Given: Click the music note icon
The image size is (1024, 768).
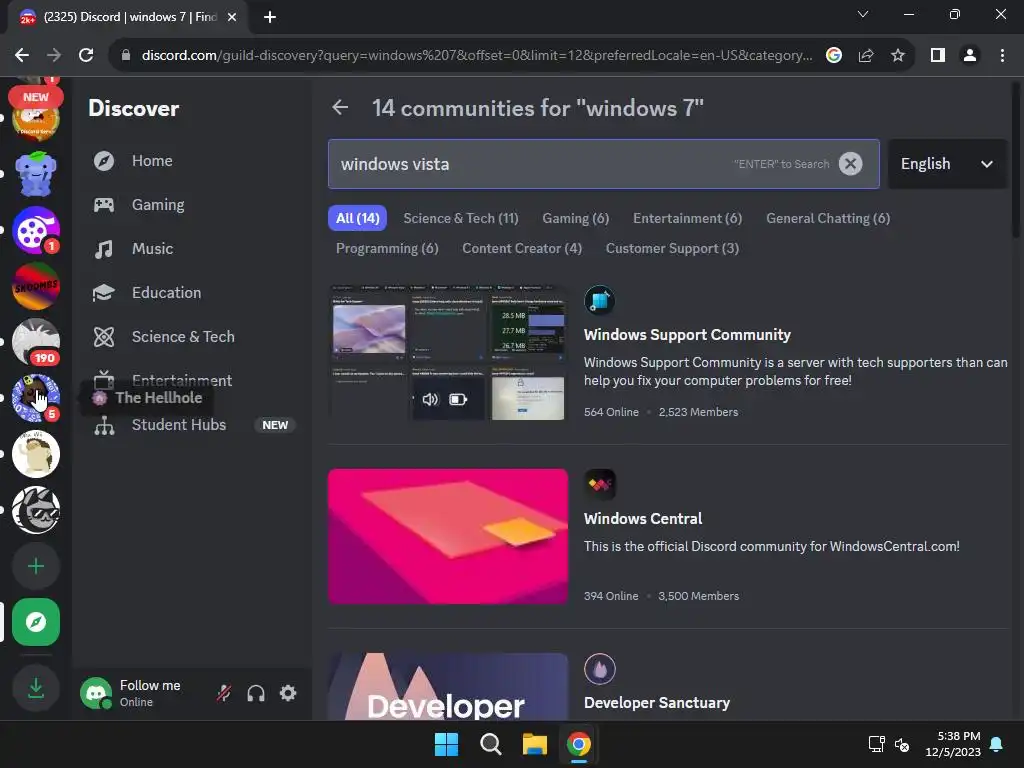Looking at the screenshot, I should (104, 249).
